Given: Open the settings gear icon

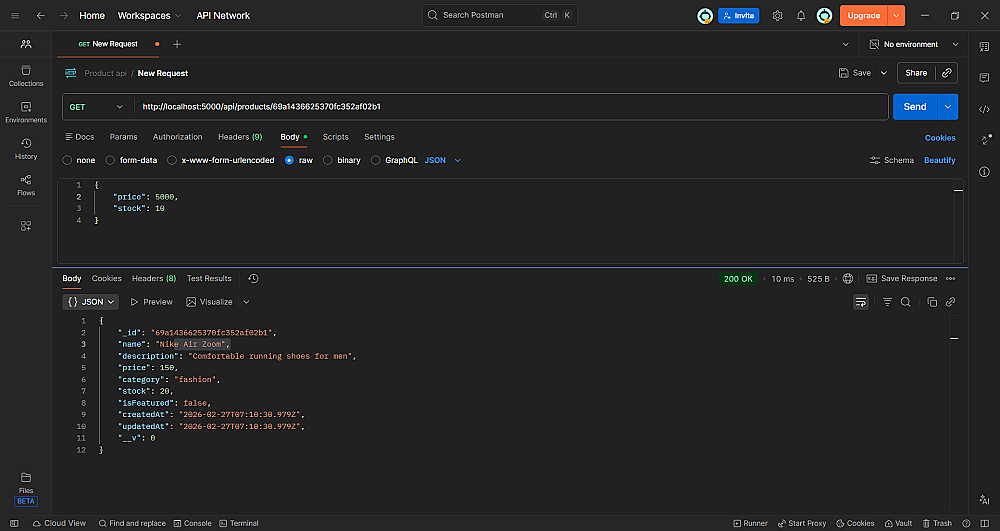Looking at the screenshot, I should (777, 16).
